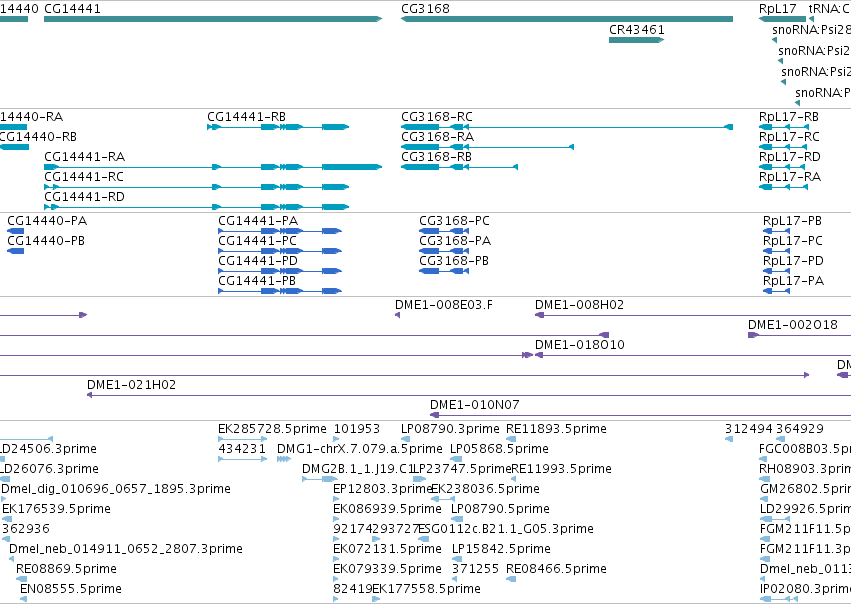Select protein CG14441-PC

[280, 251]
